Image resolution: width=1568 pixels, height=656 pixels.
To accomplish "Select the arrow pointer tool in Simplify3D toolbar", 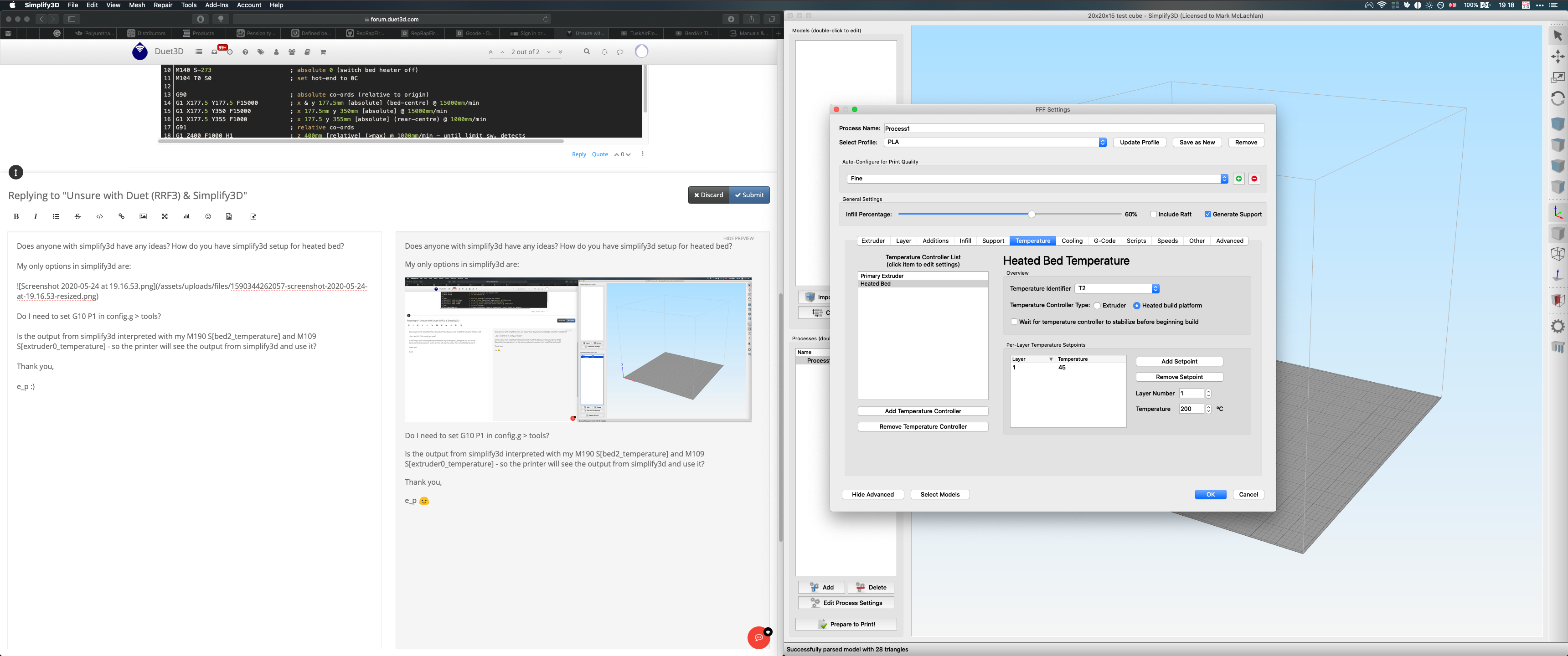I will coord(1558,35).
